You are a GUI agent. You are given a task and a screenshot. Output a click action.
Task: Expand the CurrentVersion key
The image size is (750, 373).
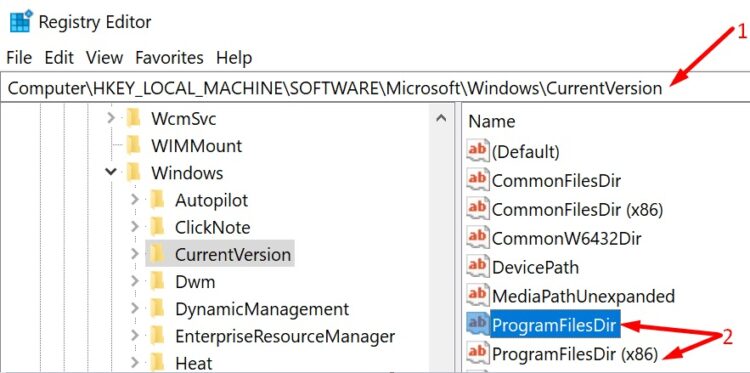[x=134, y=254]
